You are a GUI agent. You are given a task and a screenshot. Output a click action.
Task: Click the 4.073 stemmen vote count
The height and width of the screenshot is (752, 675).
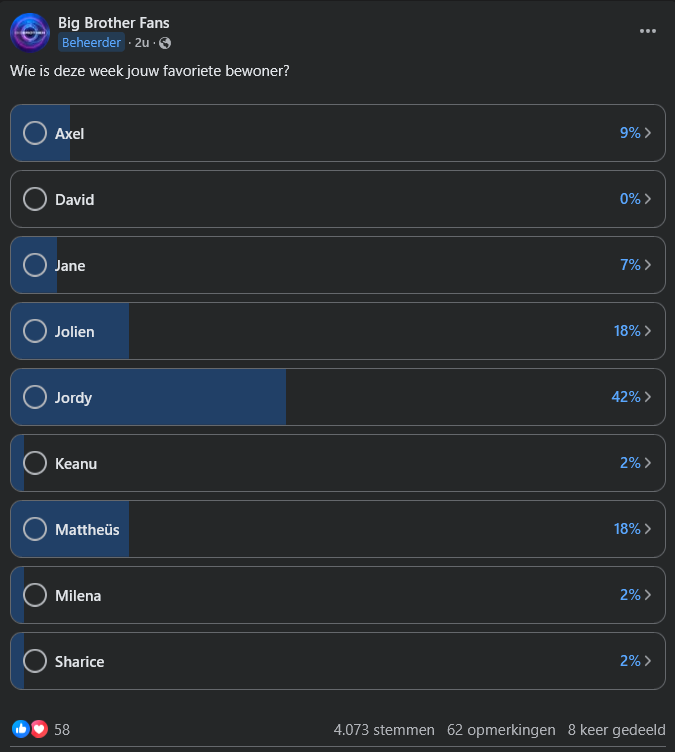[384, 730]
